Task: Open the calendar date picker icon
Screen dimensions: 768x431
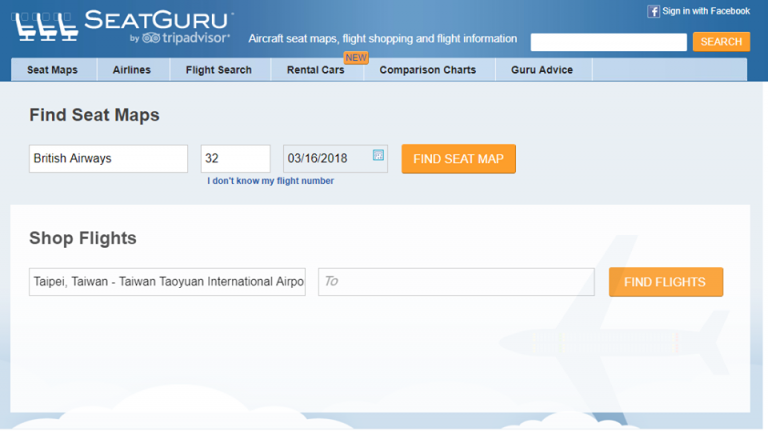Action: (x=378, y=155)
